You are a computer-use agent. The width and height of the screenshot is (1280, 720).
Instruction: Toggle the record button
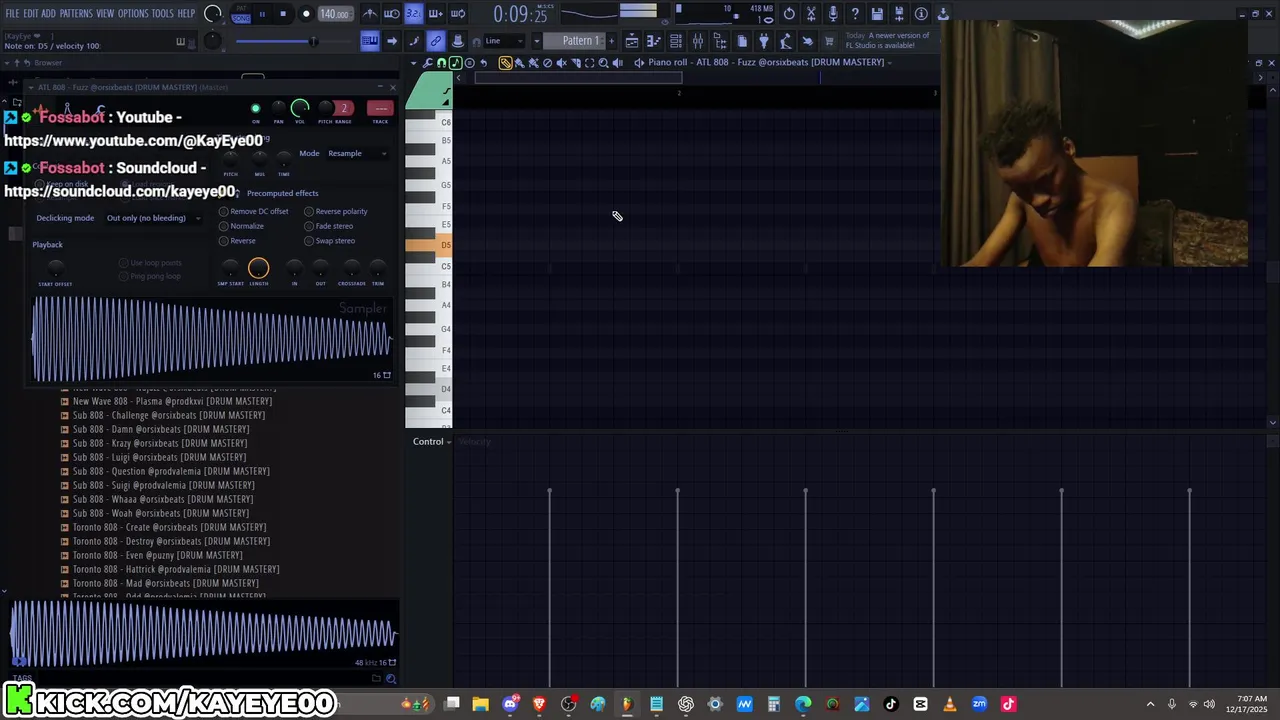click(307, 14)
